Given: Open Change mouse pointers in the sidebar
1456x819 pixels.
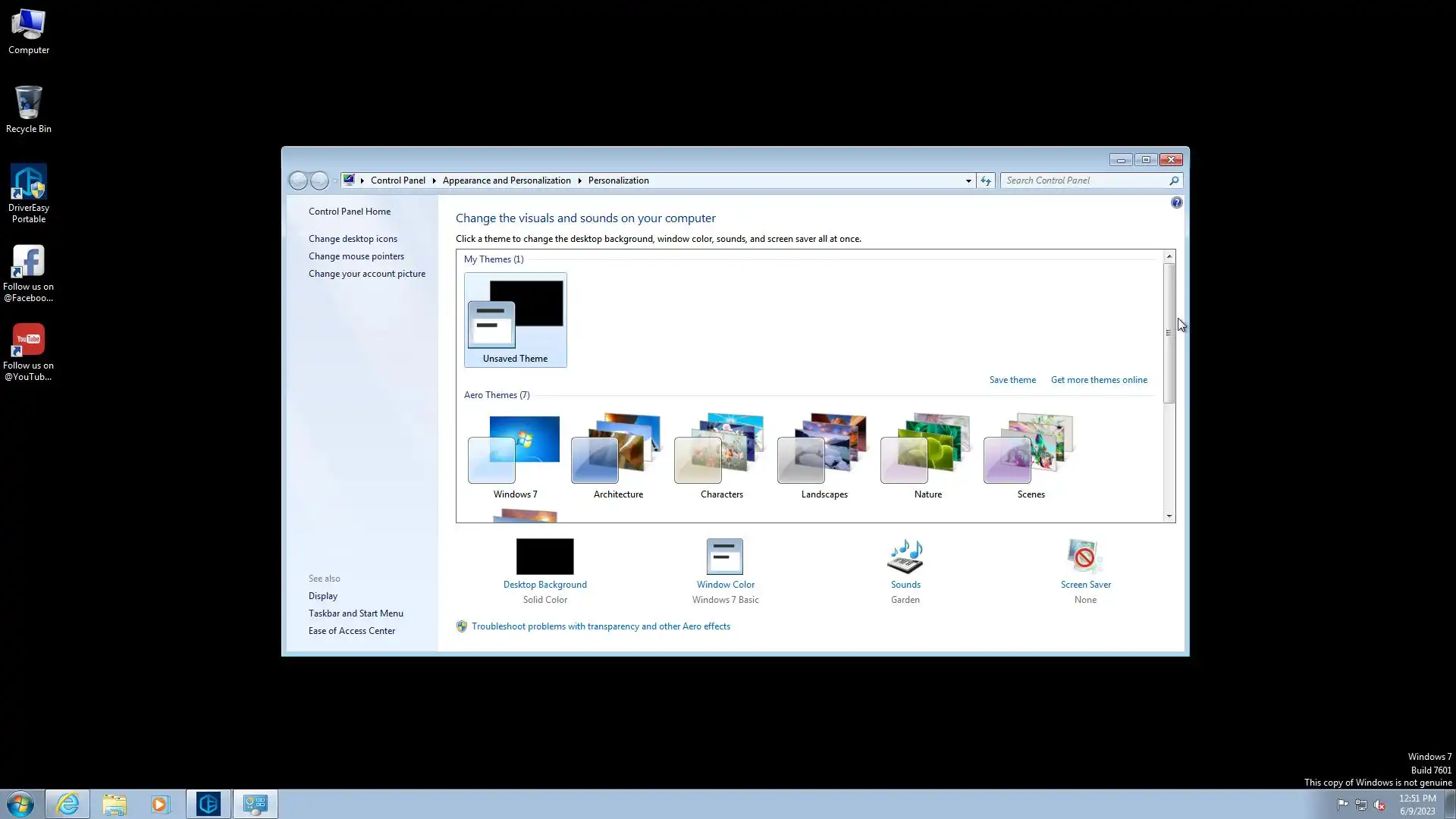Looking at the screenshot, I should pyautogui.click(x=356, y=256).
